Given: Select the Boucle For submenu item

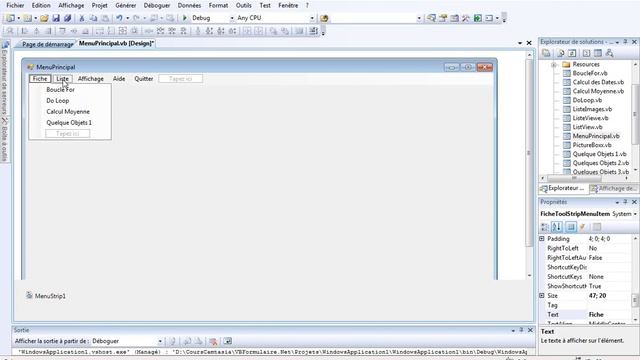Looking at the screenshot, I should coord(60,89).
